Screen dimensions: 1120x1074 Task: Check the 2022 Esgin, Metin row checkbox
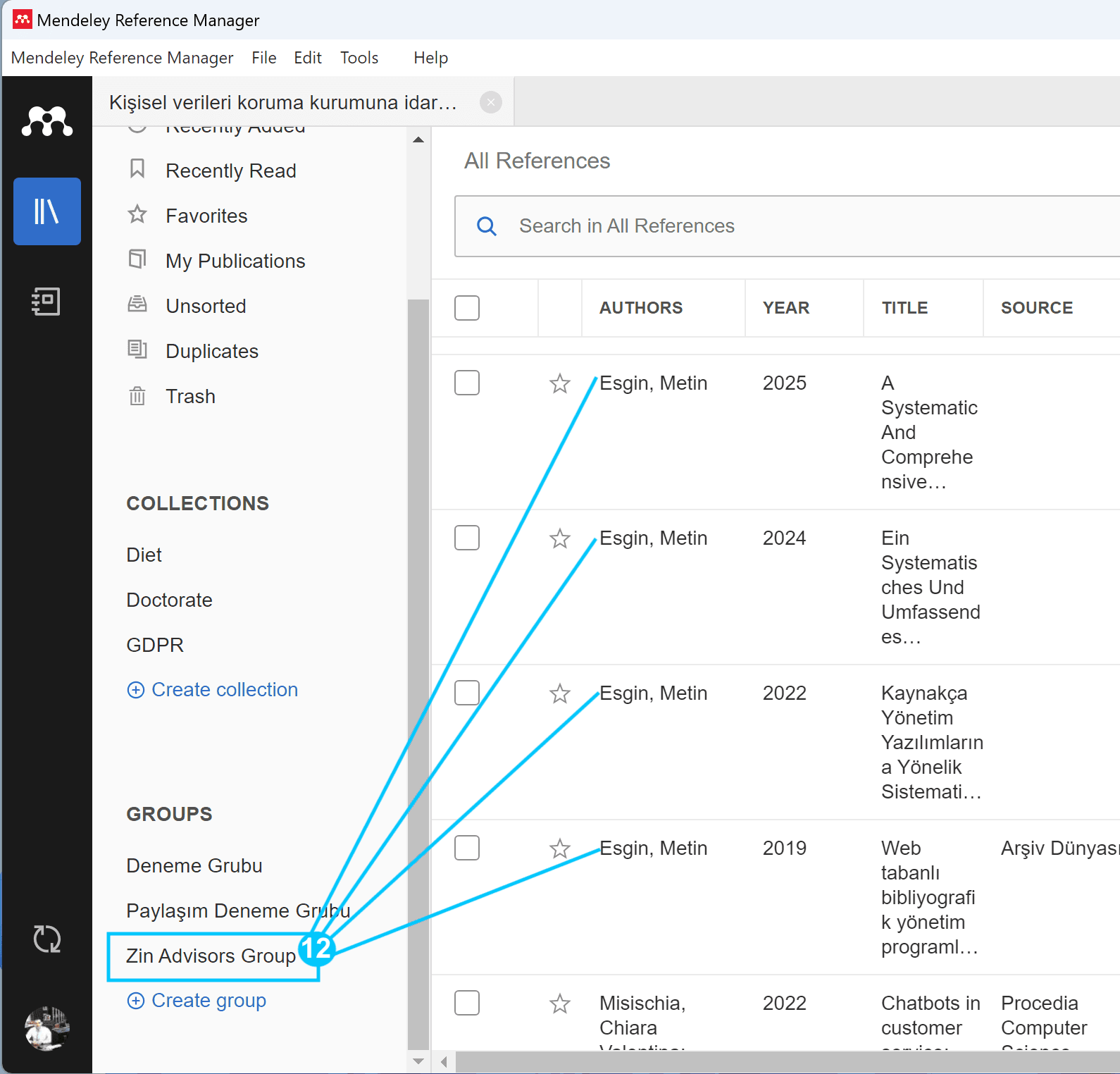(x=467, y=693)
